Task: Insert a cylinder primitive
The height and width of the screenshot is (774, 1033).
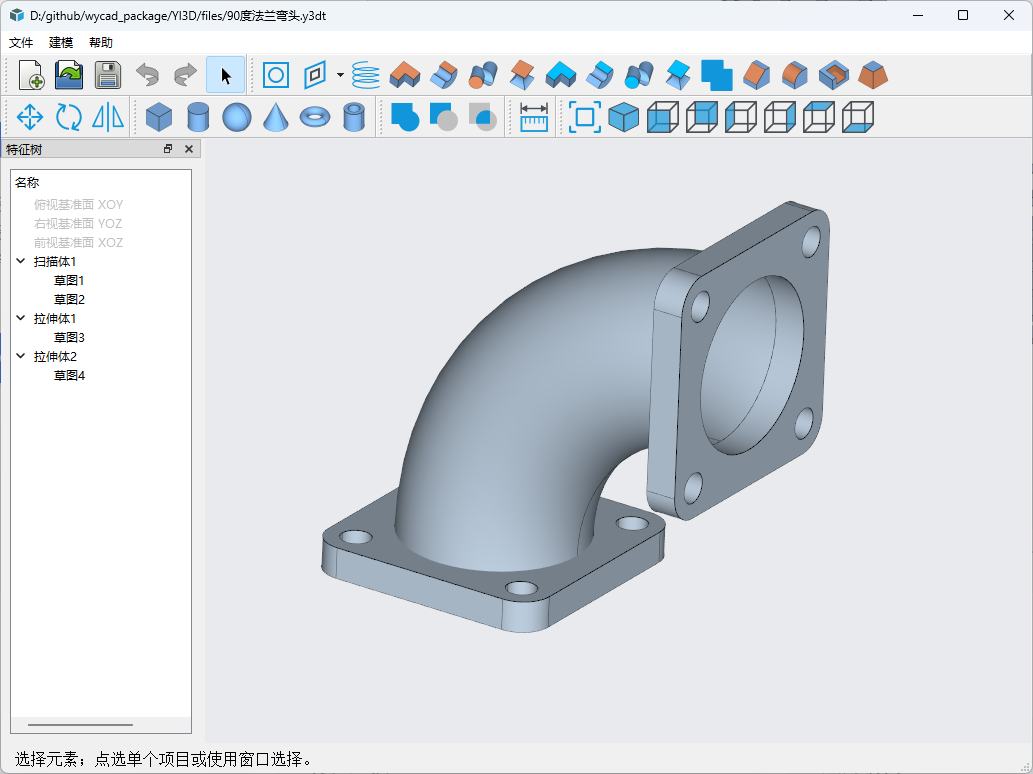Action: pos(198,117)
